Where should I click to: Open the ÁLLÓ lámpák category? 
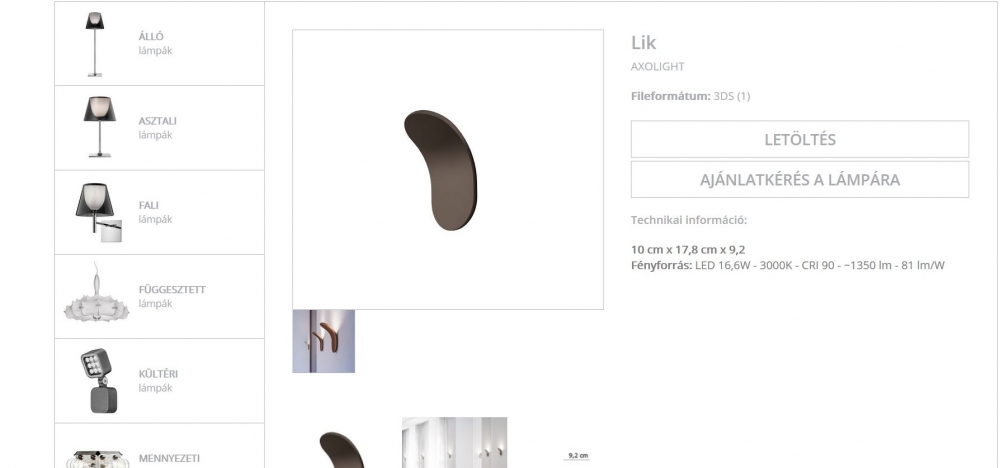155,43
